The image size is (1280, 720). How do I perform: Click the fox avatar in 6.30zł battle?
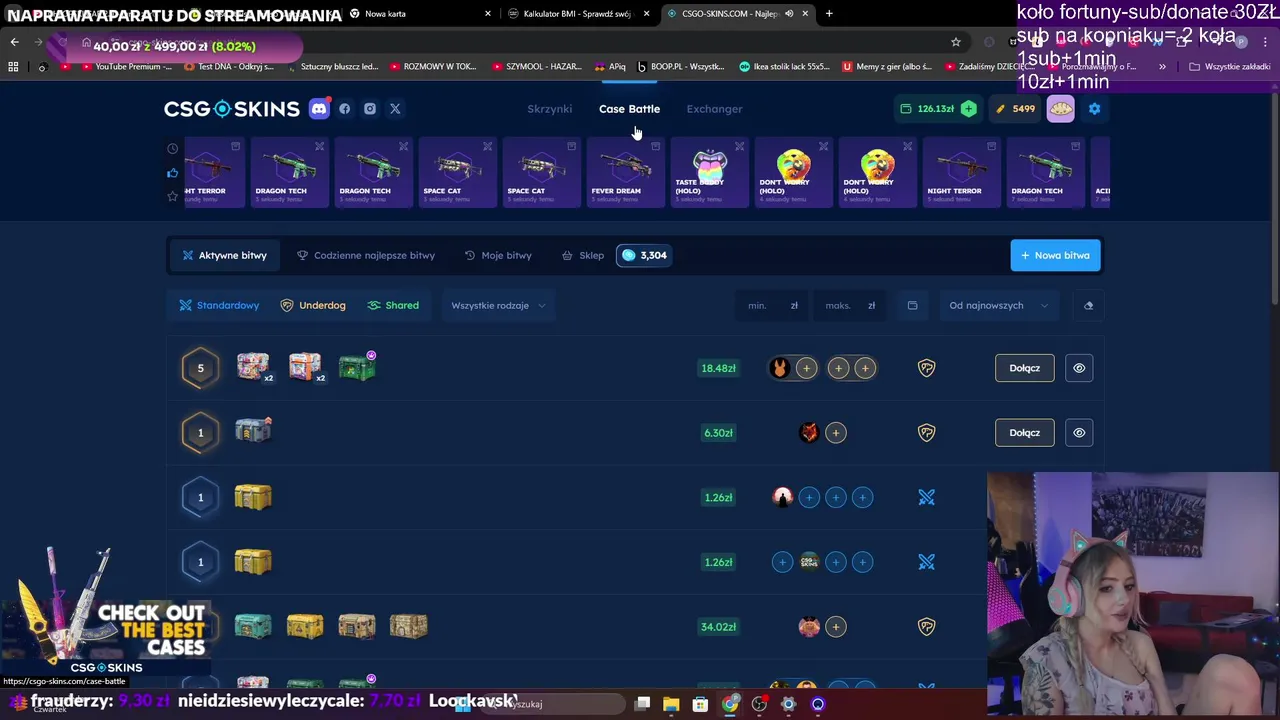809,433
